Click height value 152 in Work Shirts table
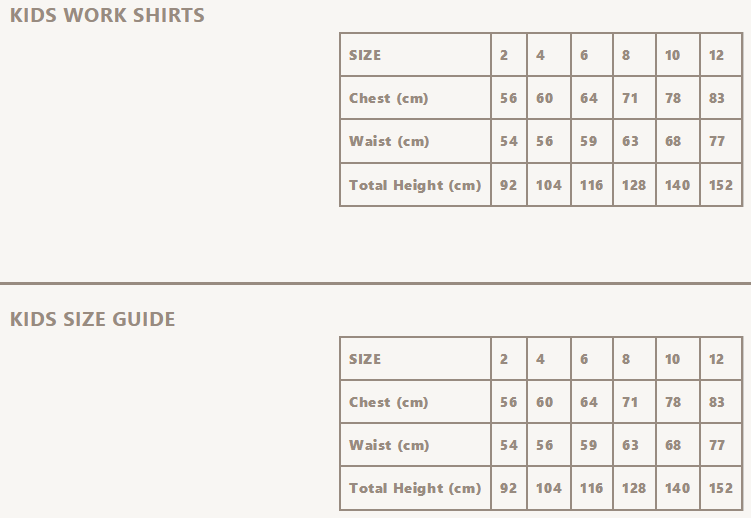 tap(720, 185)
